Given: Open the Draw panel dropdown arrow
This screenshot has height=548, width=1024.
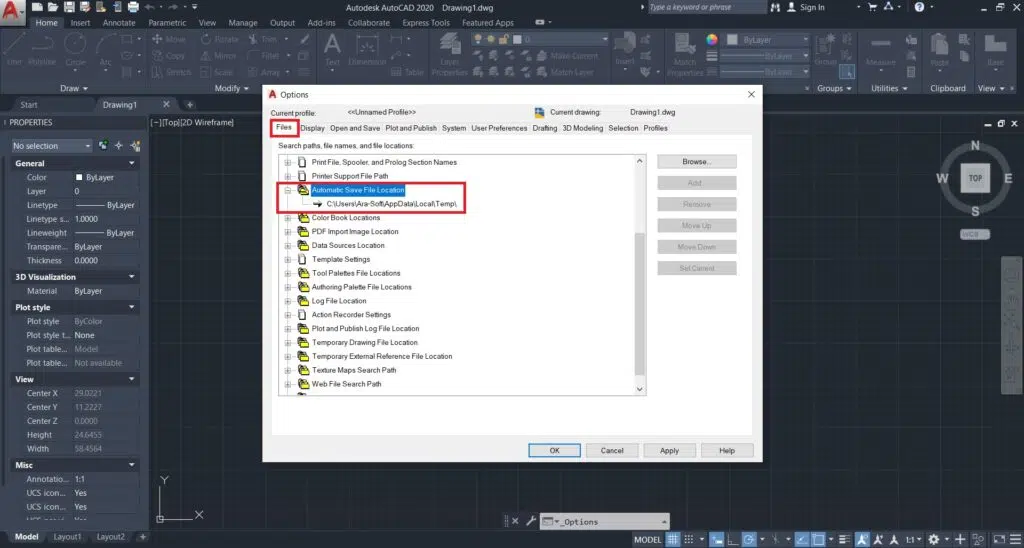Looking at the screenshot, I should 86,88.
